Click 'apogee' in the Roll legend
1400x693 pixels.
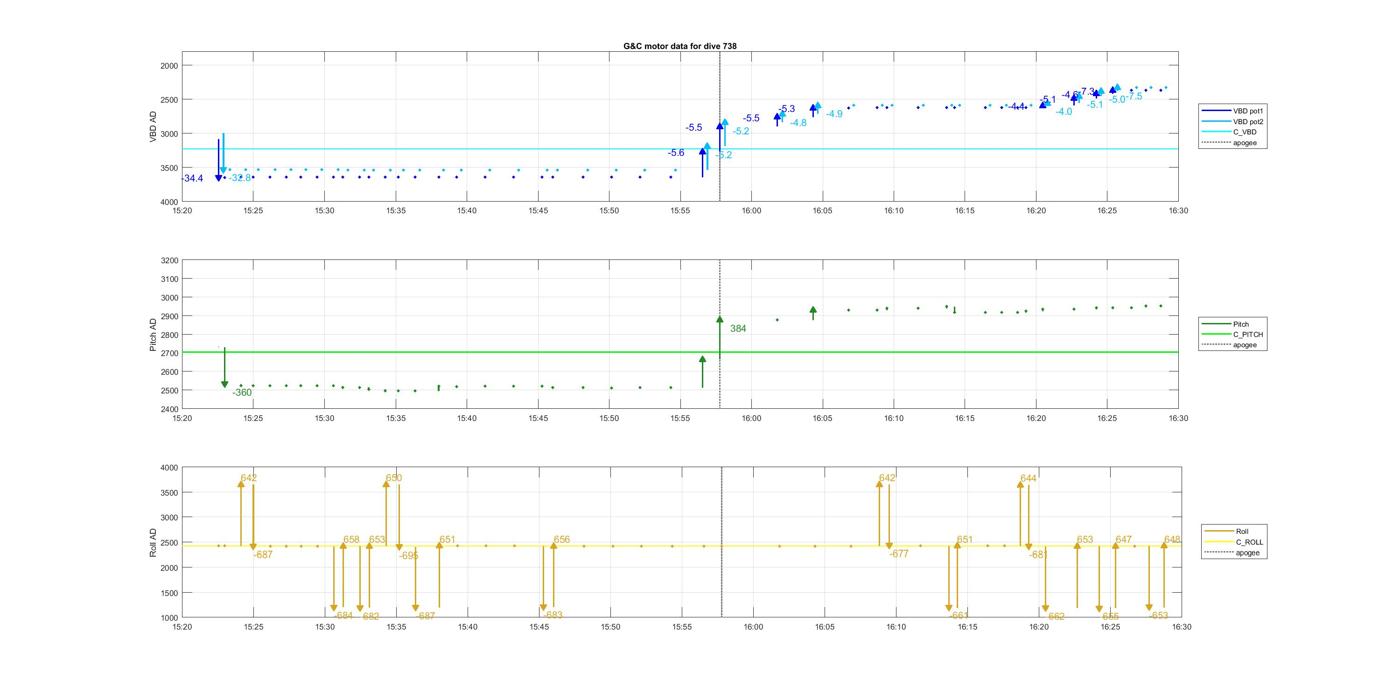[1248, 553]
